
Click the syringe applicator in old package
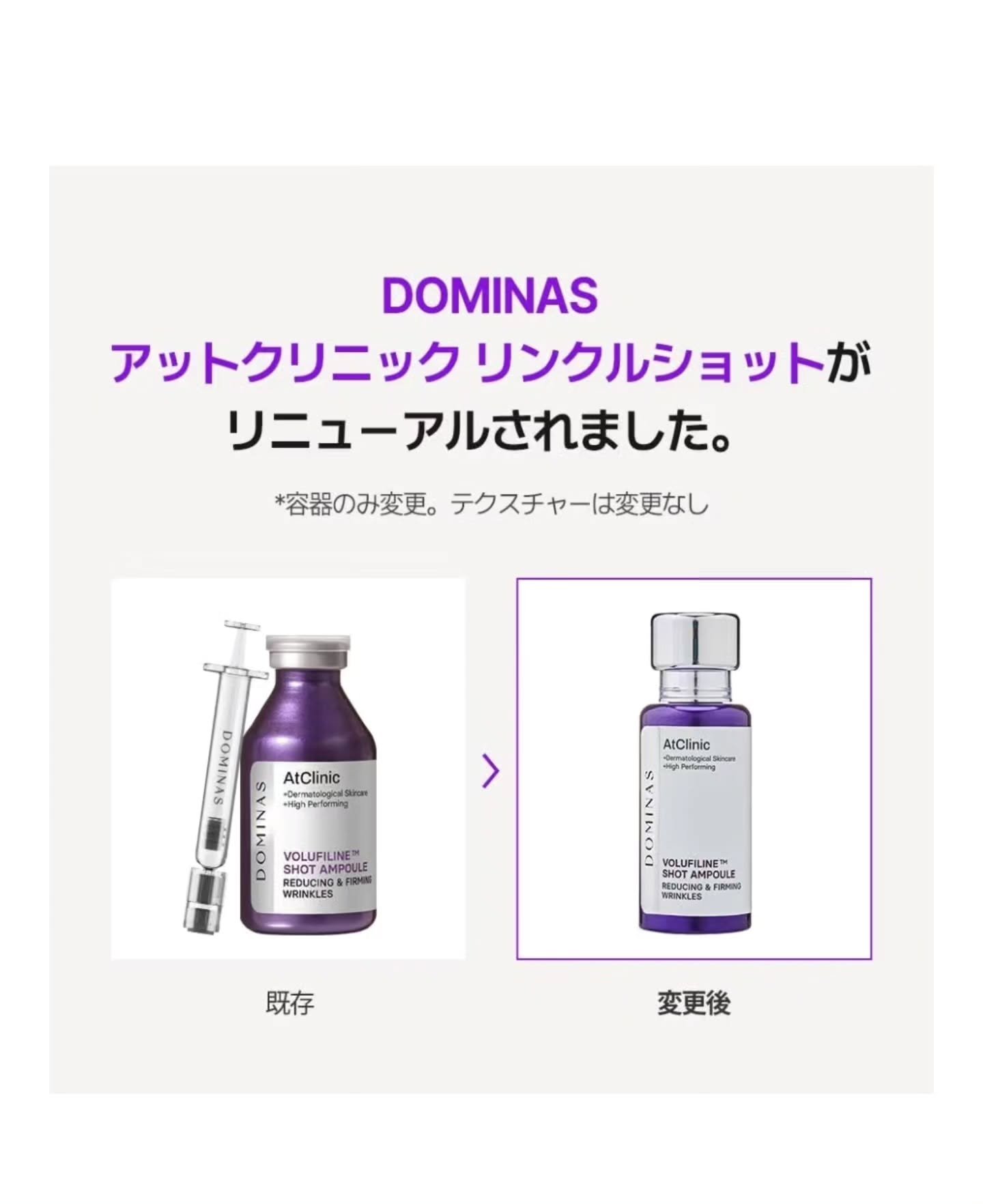click(222, 777)
